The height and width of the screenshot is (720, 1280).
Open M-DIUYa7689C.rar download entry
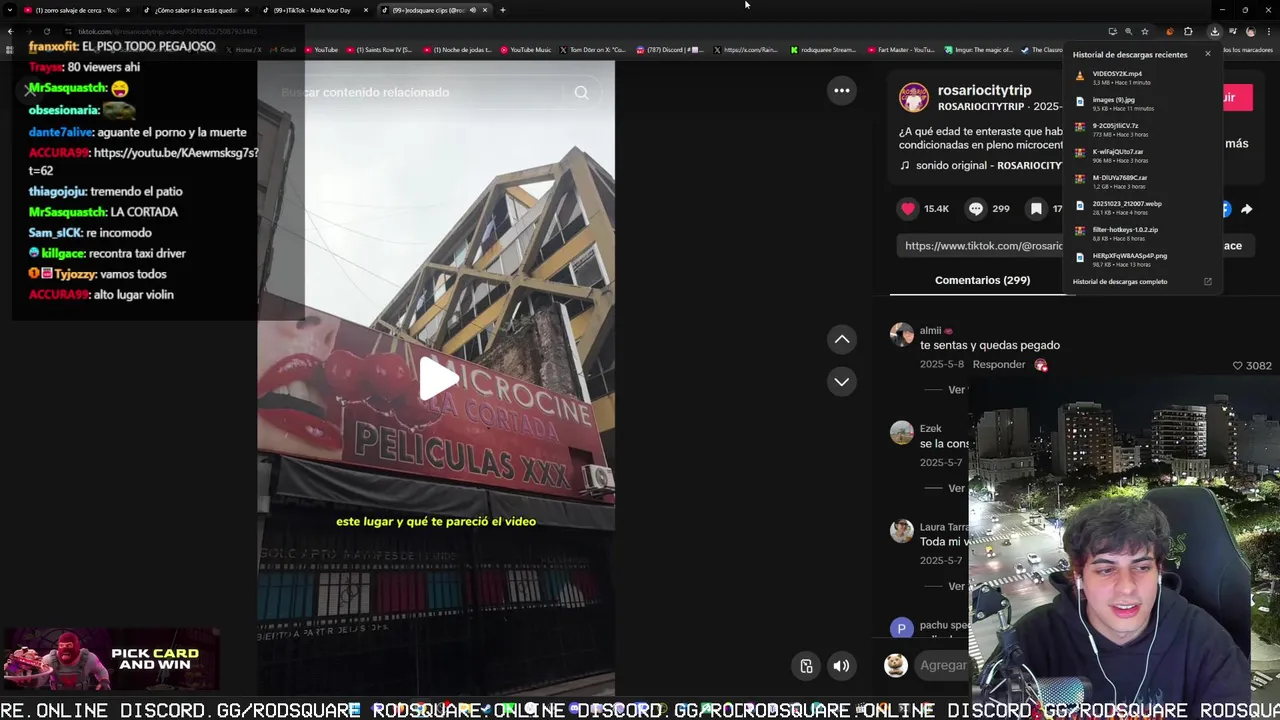pyautogui.click(x=1140, y=181)
